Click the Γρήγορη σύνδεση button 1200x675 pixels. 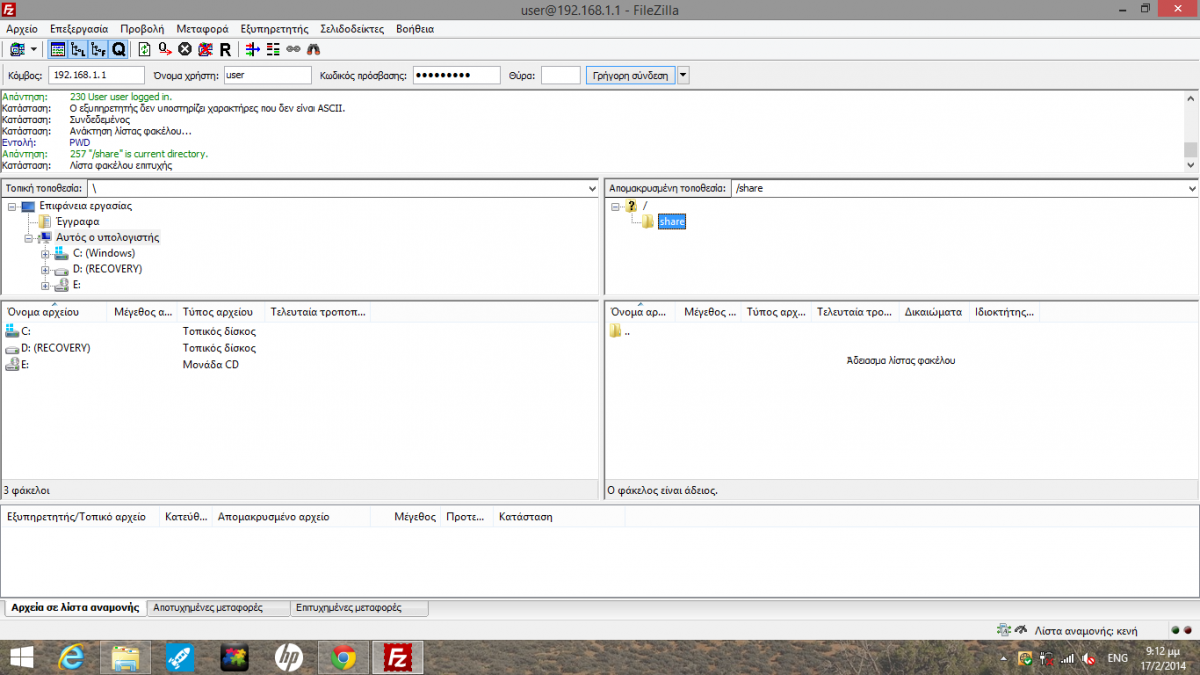coord(630,75)
